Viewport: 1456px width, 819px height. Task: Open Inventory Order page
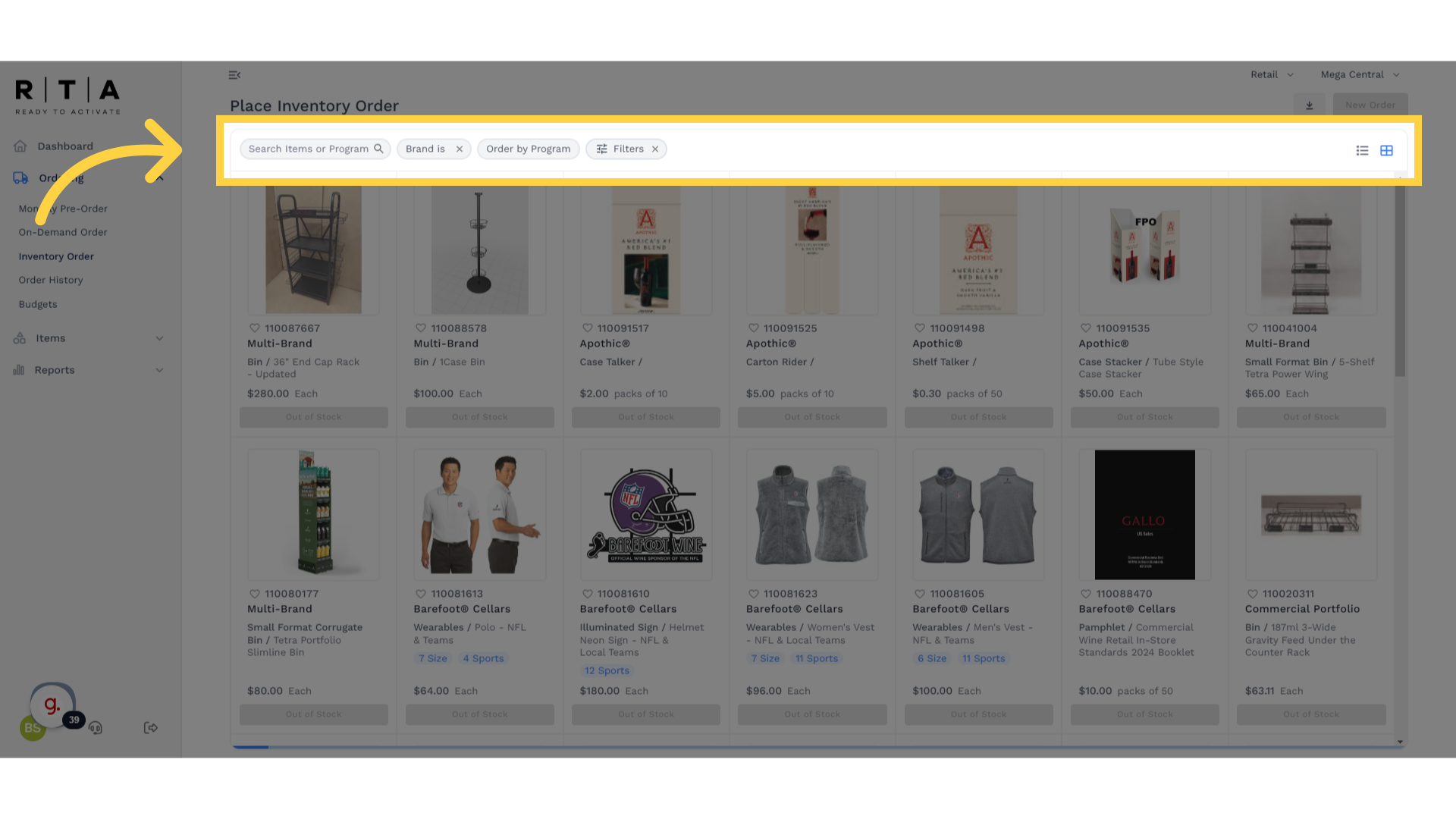(x=56, y=257)
